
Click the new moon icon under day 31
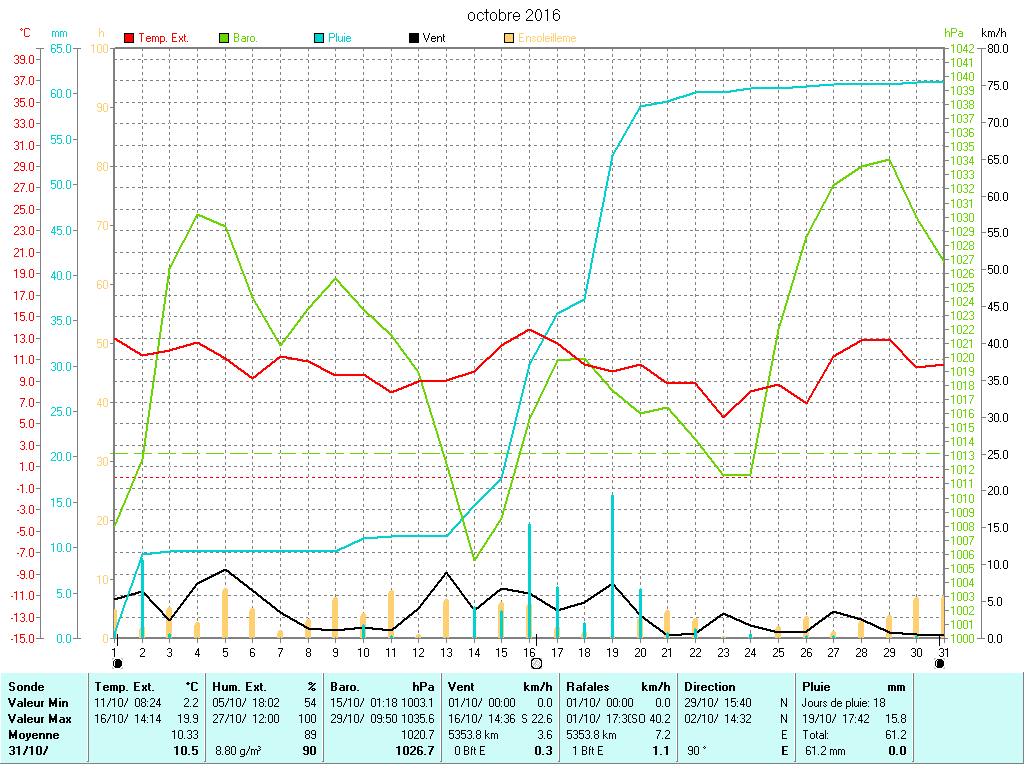pos(939,662)
